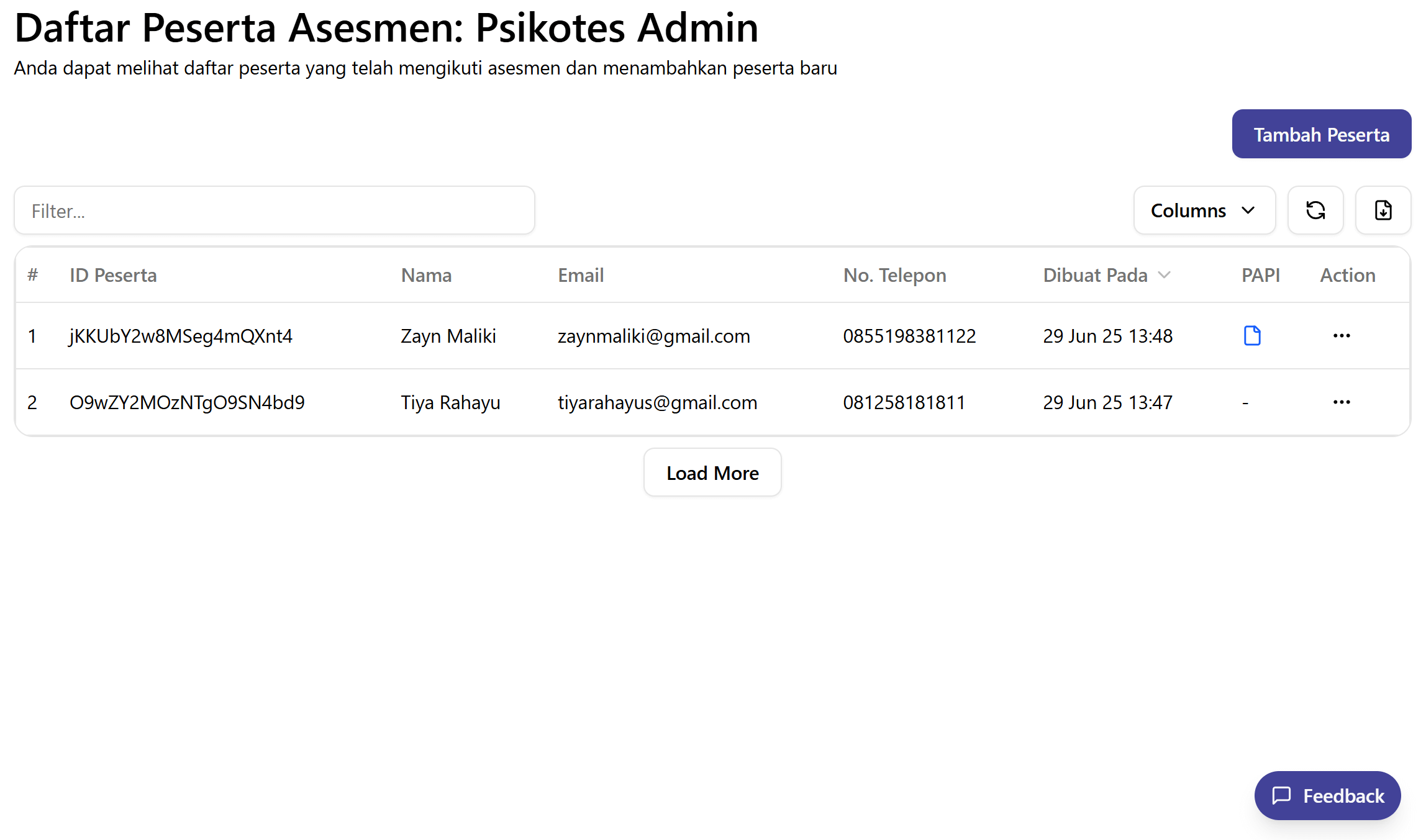The height and width of the screenshot is (840, 1426).
Task: Open PAPI document icon for Zayn Maliki
Action: click(x=1252, y=335)
